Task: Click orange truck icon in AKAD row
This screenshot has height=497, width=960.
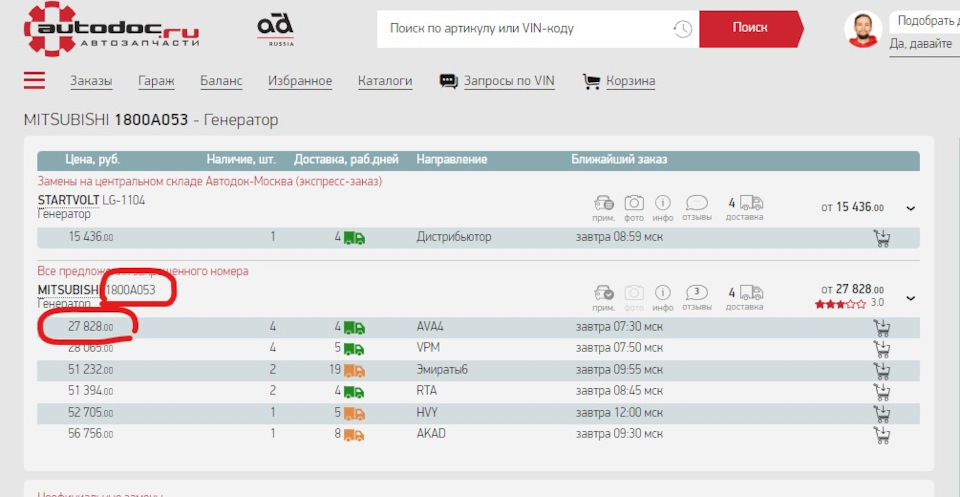Action: point(354,435)
